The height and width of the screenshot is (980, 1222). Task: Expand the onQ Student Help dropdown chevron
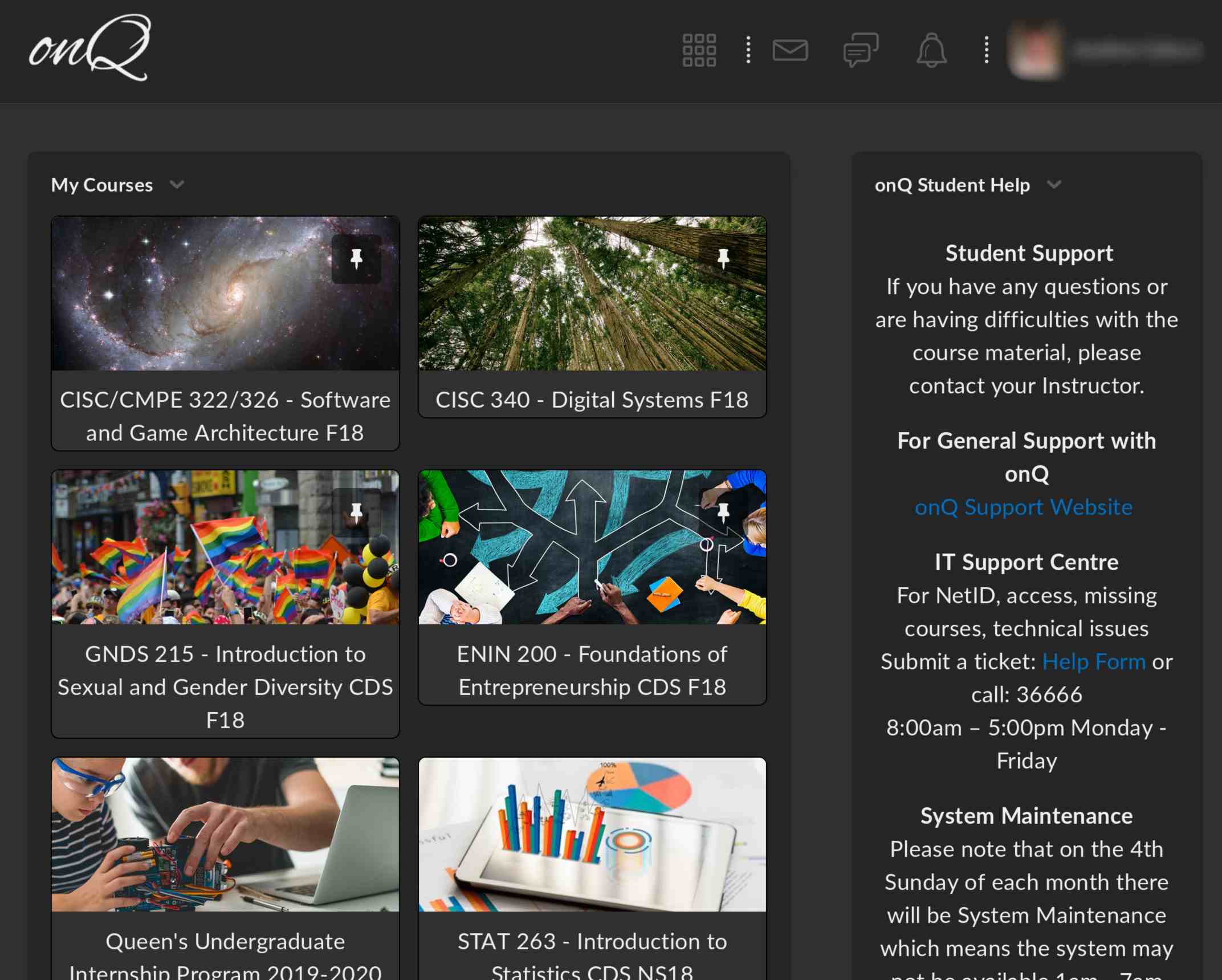tap(1055, 185)
